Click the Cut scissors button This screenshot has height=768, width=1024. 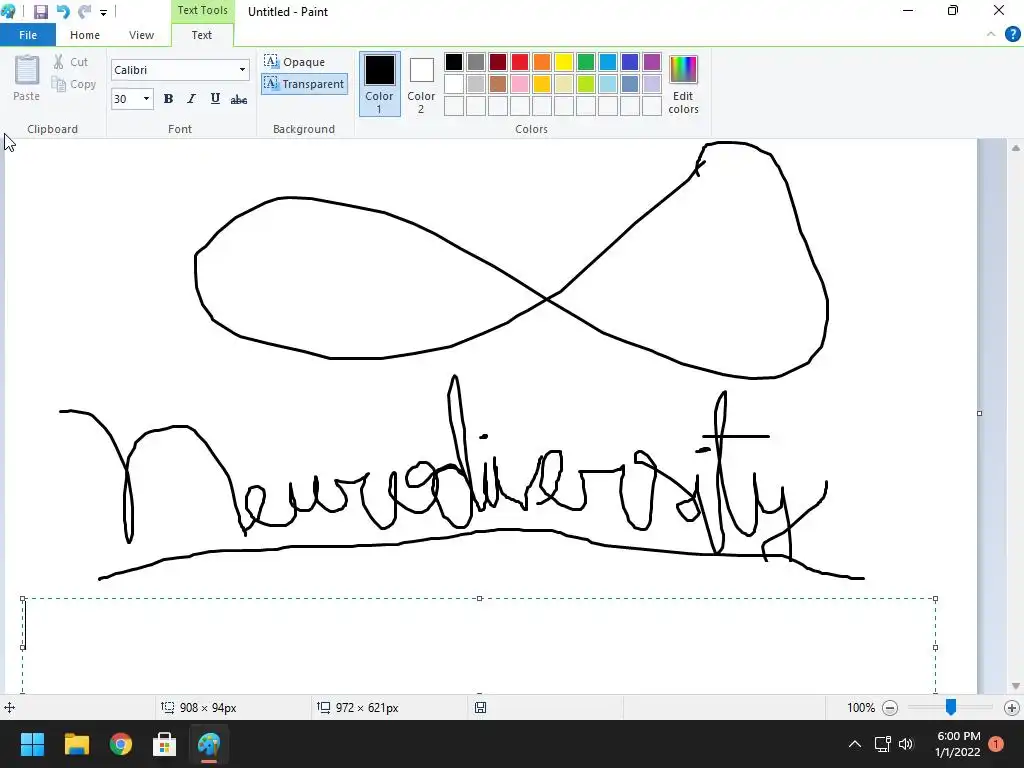click(x=71, y=62)
